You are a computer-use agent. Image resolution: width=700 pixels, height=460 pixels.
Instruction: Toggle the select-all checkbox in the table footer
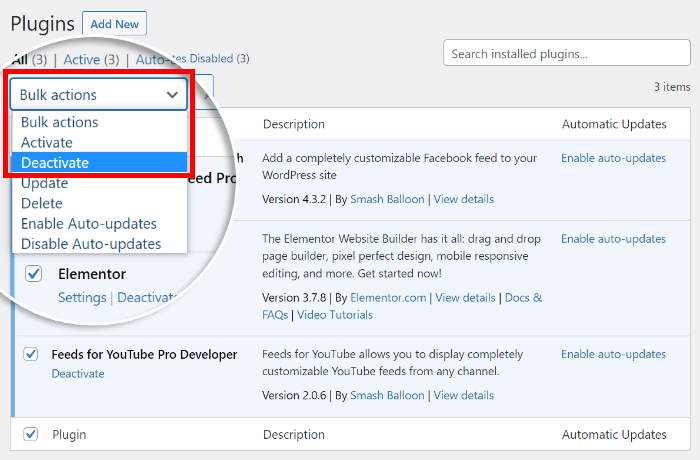click(x=31, y=434)
